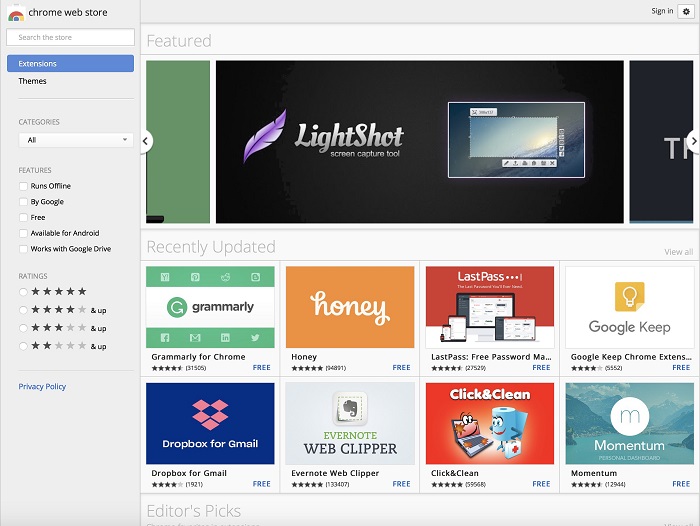Screen dimensions: 700x526
Task: Click FREE label on Momentum card
Action: click(681, 484)
